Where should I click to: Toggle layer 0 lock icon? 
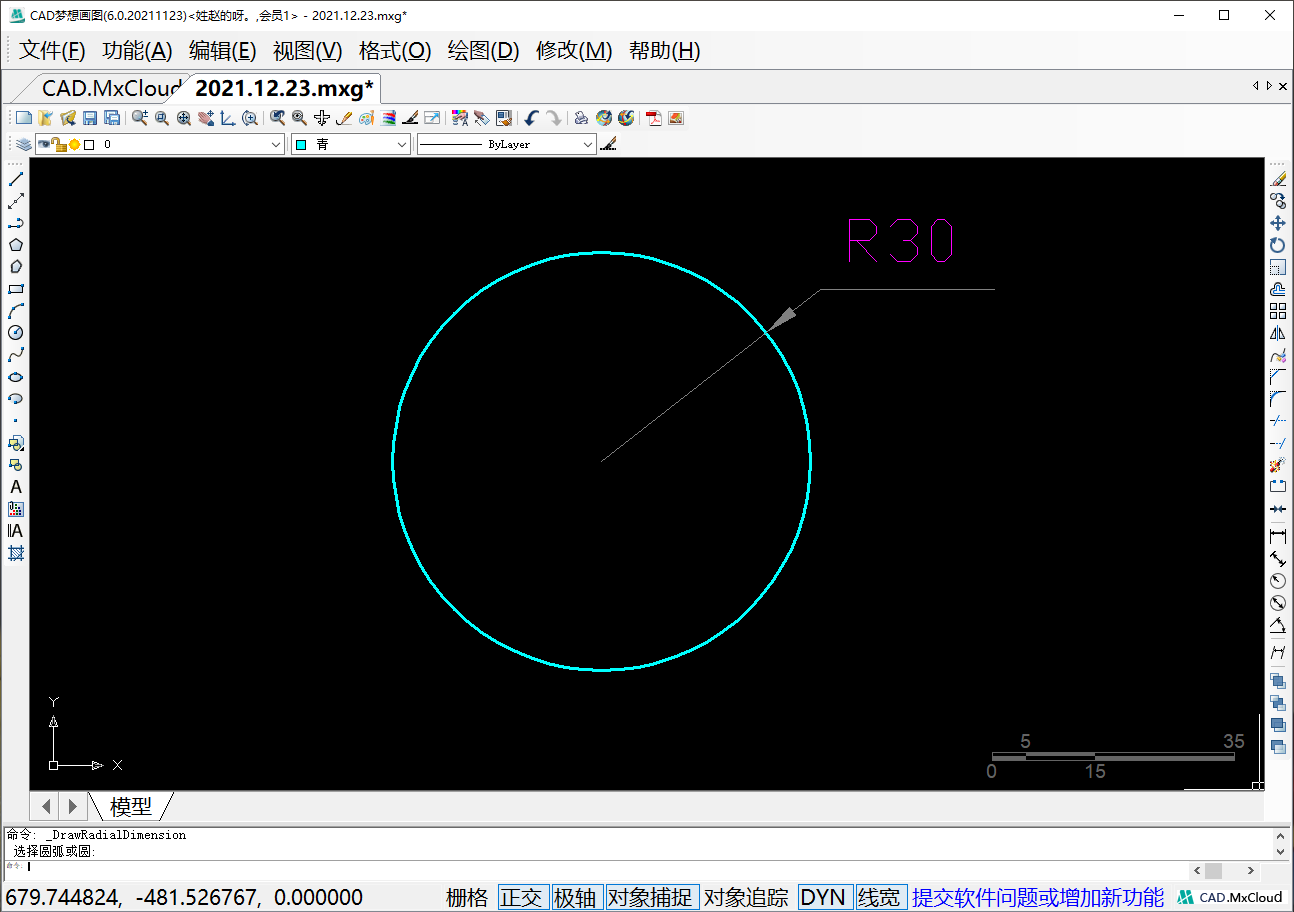[x=60, y=145]
